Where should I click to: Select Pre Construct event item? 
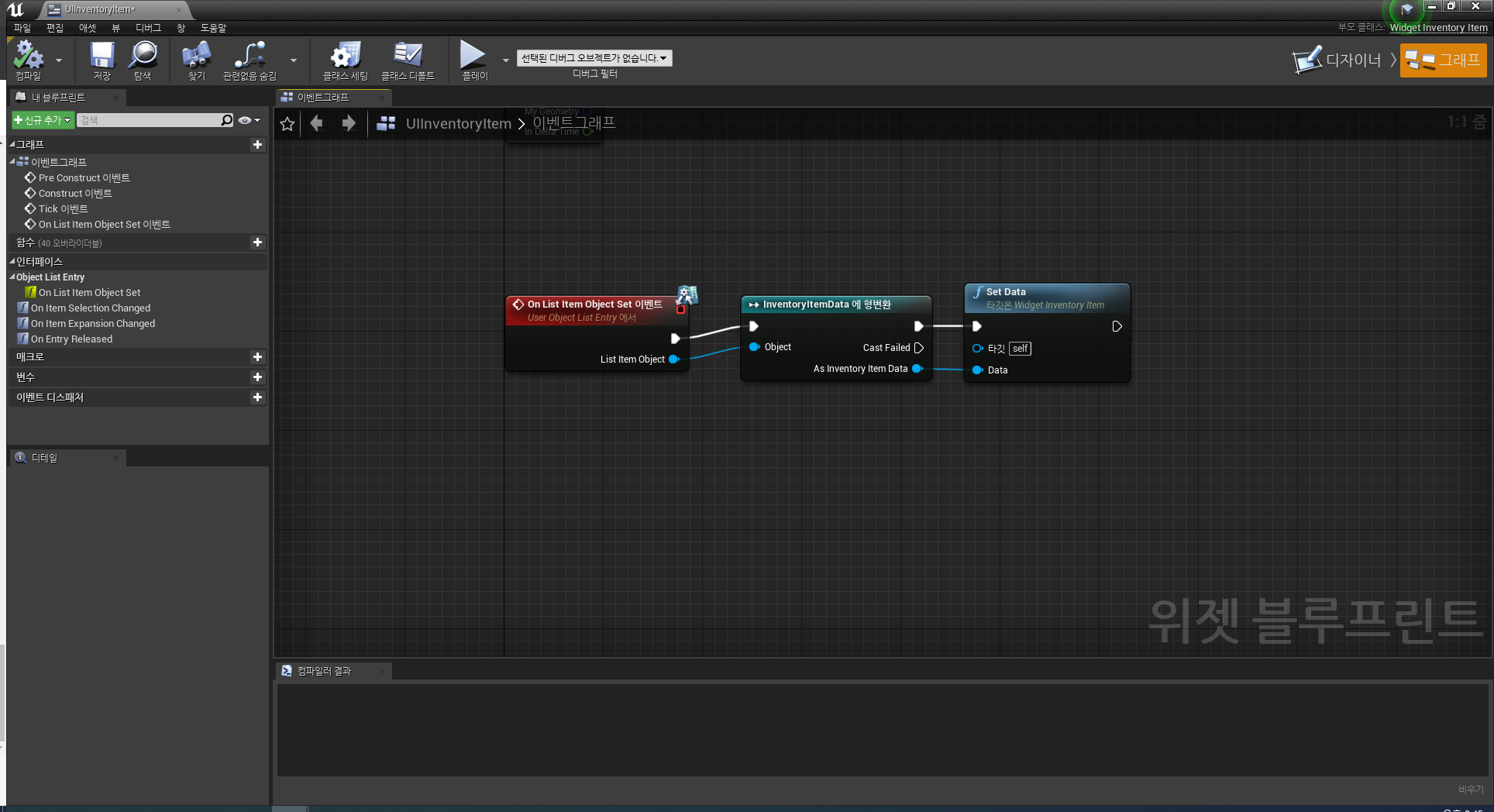tap(84, 177)
